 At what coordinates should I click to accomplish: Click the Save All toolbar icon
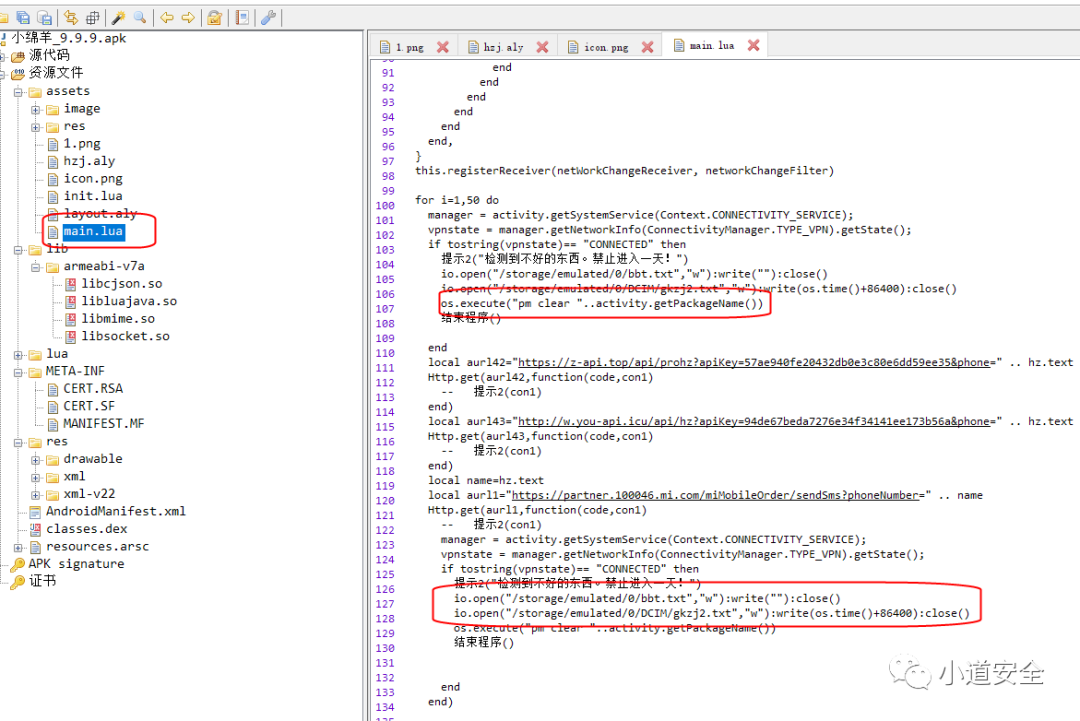pos(21,17)
